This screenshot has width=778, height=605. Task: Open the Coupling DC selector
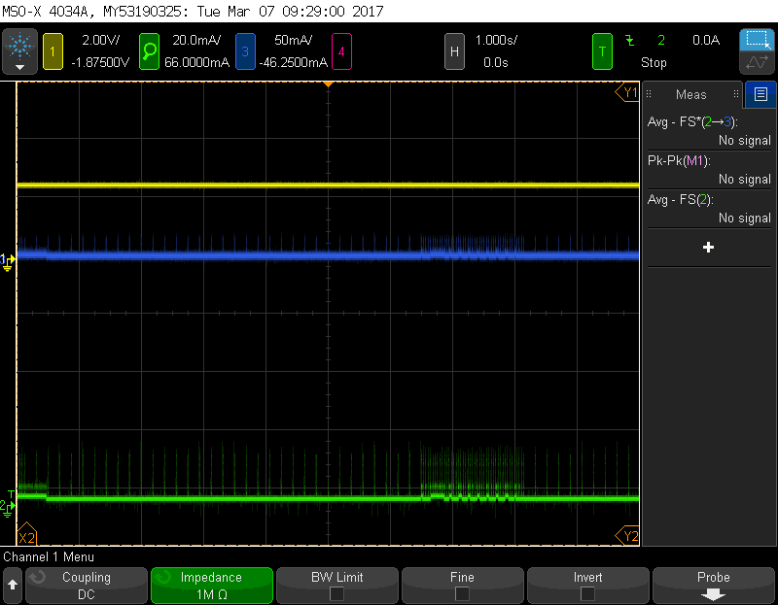pyautogui.click(x=86, y=585)
